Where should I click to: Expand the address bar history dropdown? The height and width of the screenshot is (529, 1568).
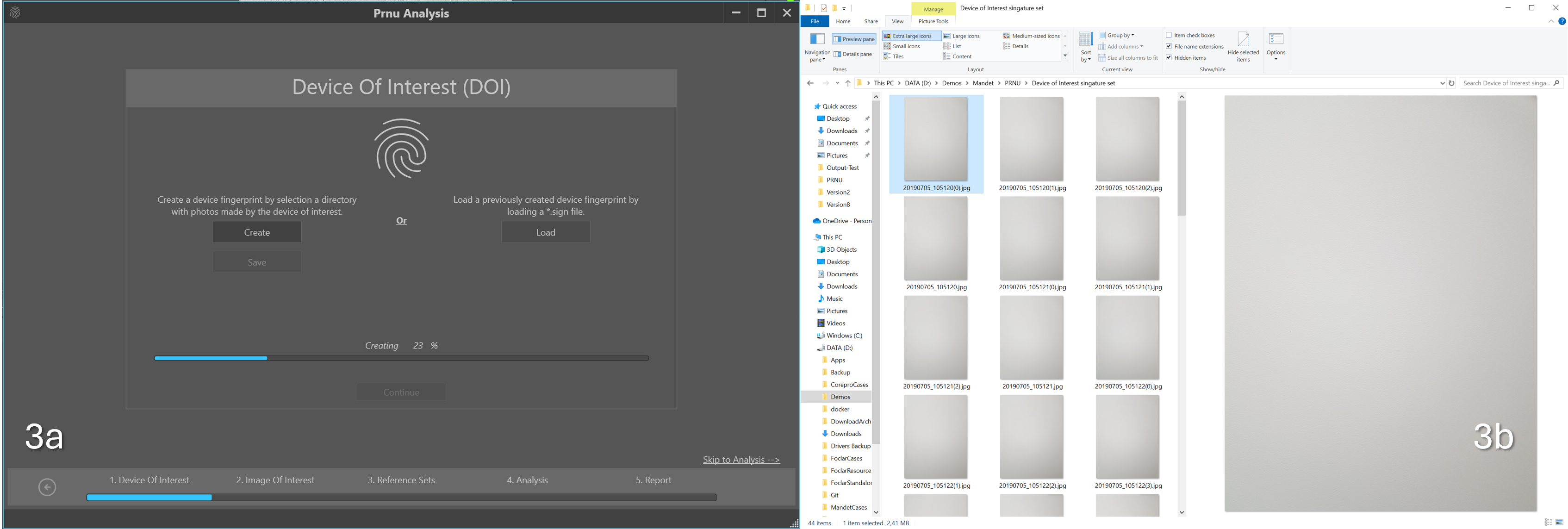point(1442,83)
